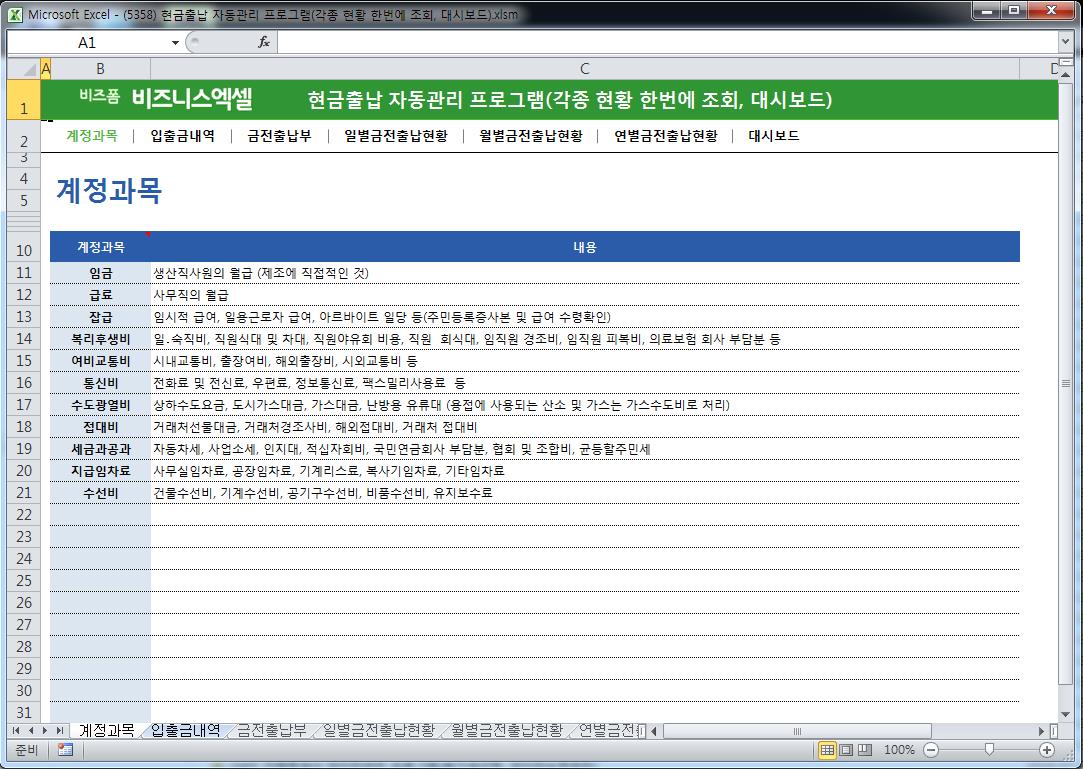Image resolution: width=1083 pixels, height=769 pixels.
Task: Select the 잡급 account cell
Action: [100, 317]
